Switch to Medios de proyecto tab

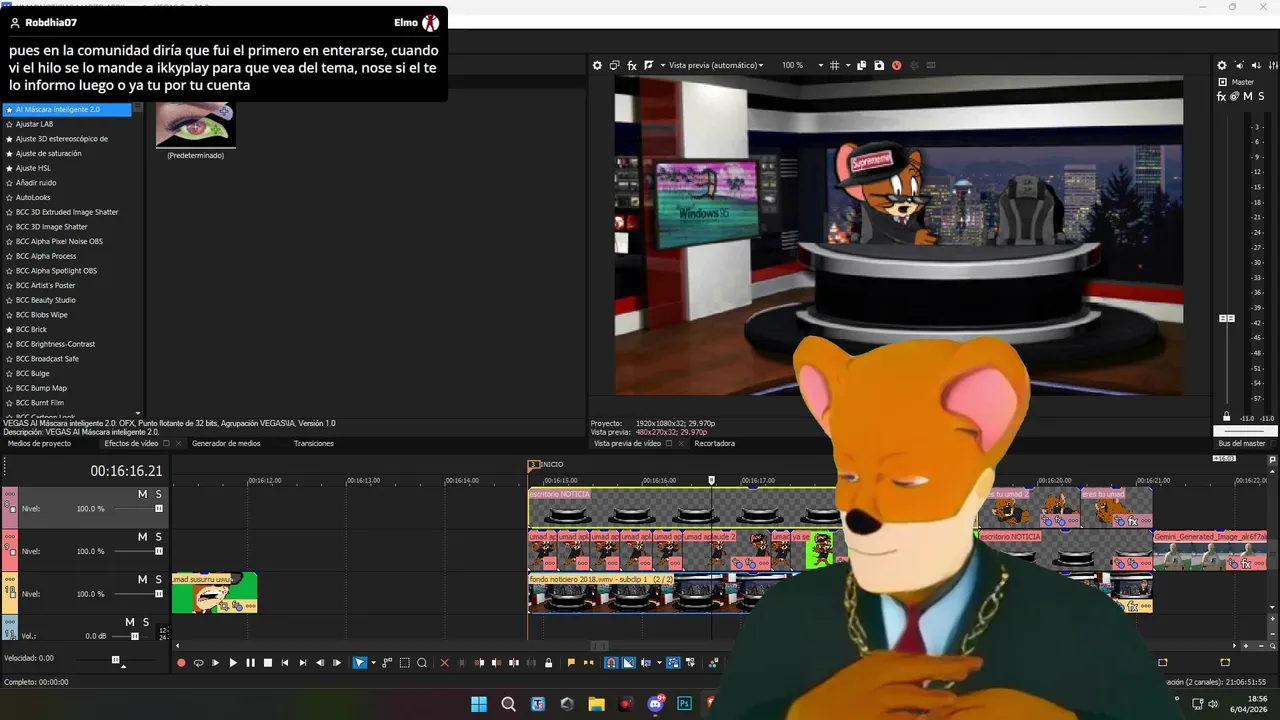pos(39,443)
